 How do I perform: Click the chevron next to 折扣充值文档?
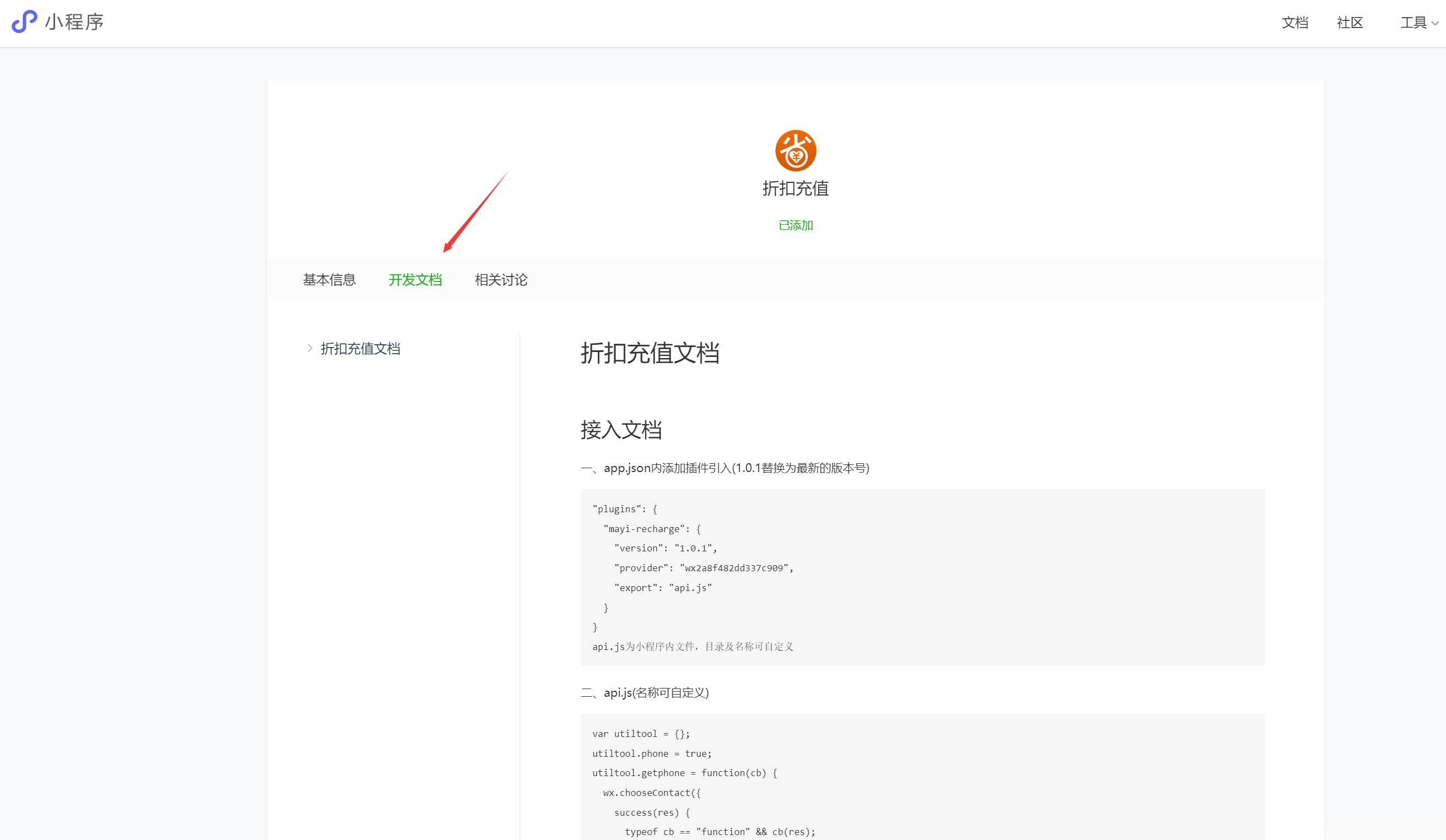coord(310,349)
